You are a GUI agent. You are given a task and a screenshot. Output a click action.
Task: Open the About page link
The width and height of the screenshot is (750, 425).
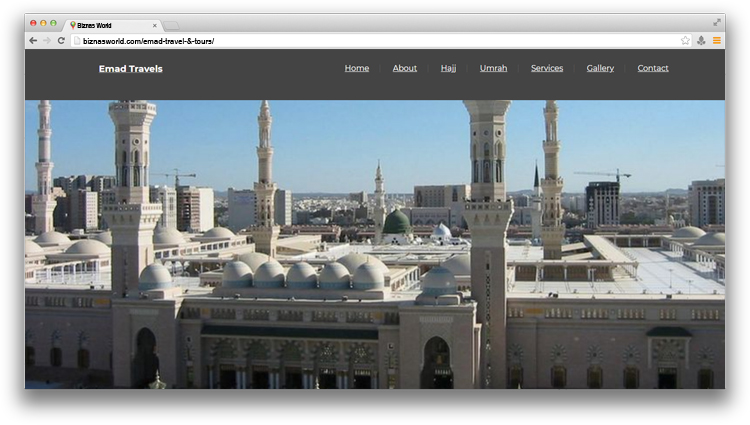pos(405,68)
